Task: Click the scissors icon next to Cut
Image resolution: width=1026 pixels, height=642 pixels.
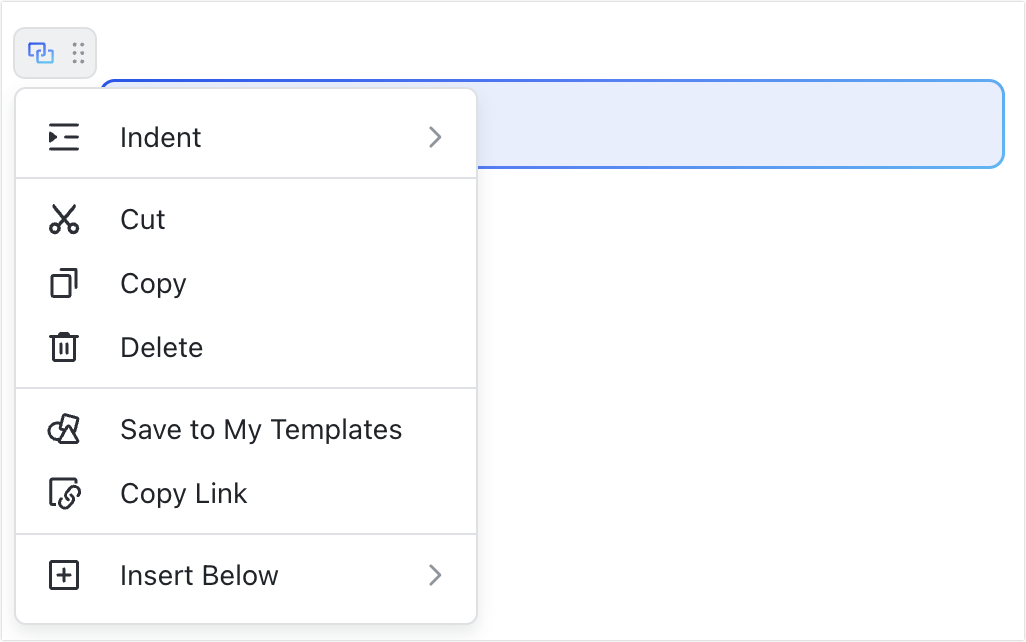Action: 64,219
